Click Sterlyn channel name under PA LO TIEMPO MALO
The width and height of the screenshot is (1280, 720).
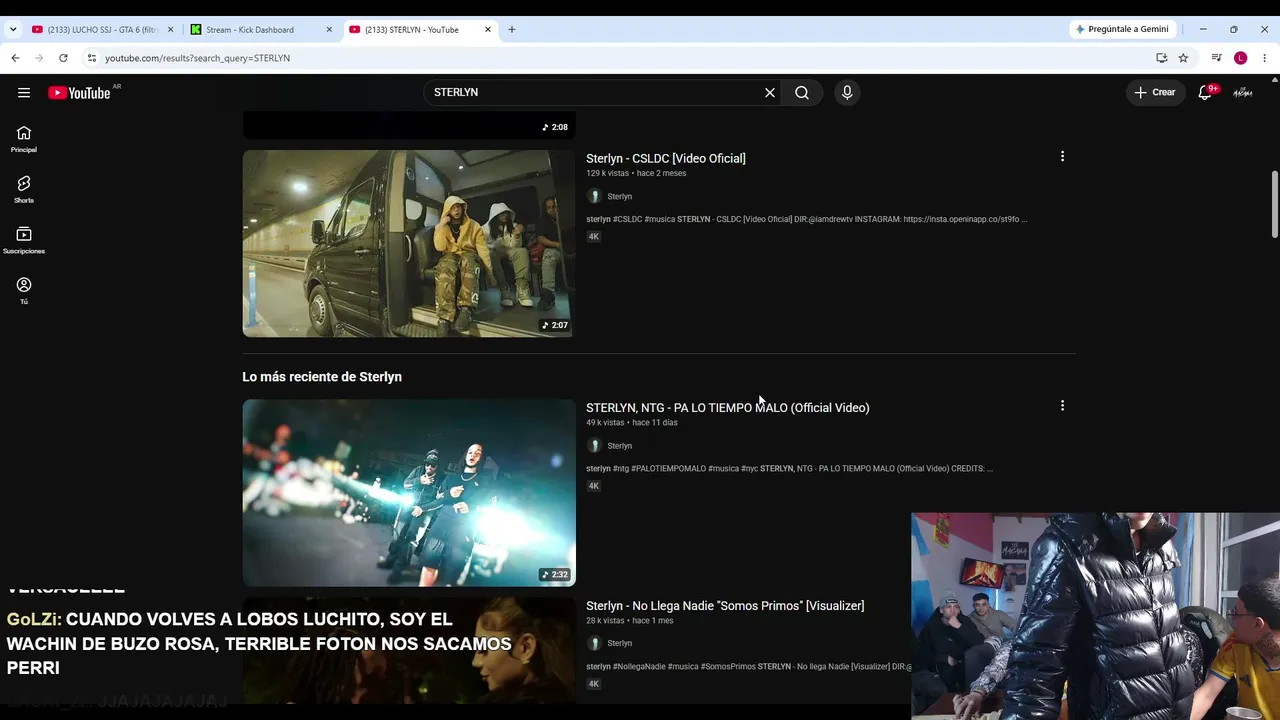[620, 446]
